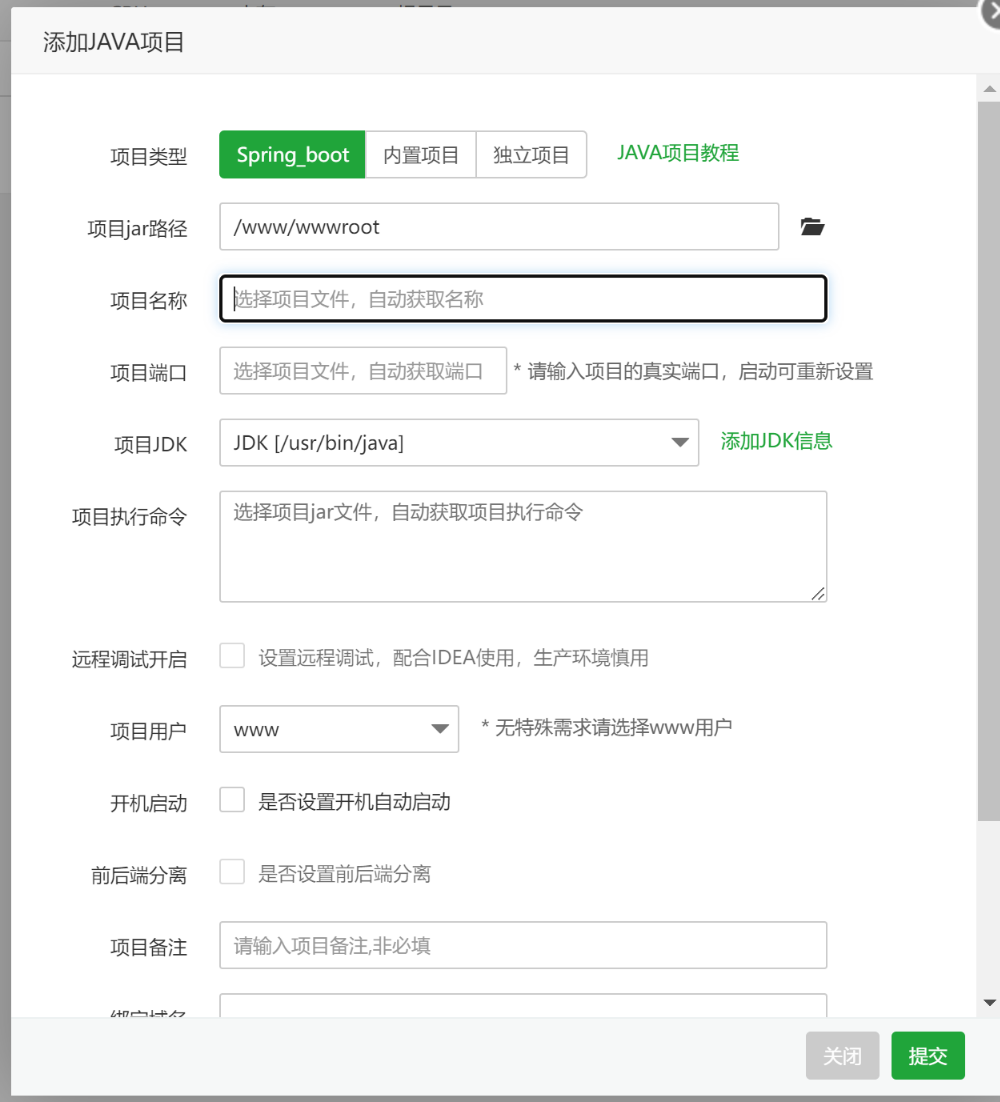Focus the 项目端口 port input
The image size is (1000, 1102).
pos(362,370)
